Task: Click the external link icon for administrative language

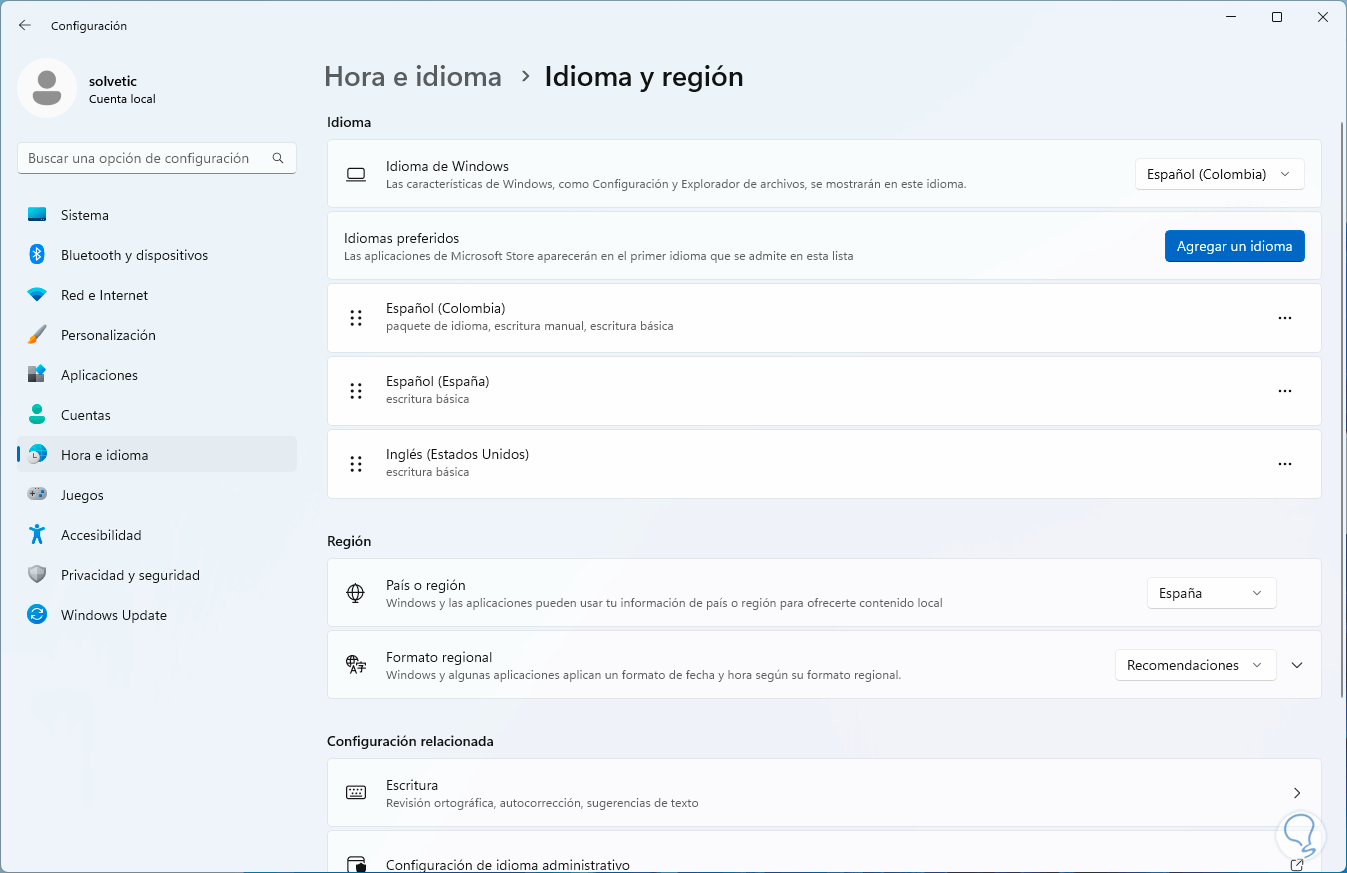Action: 1297,865
